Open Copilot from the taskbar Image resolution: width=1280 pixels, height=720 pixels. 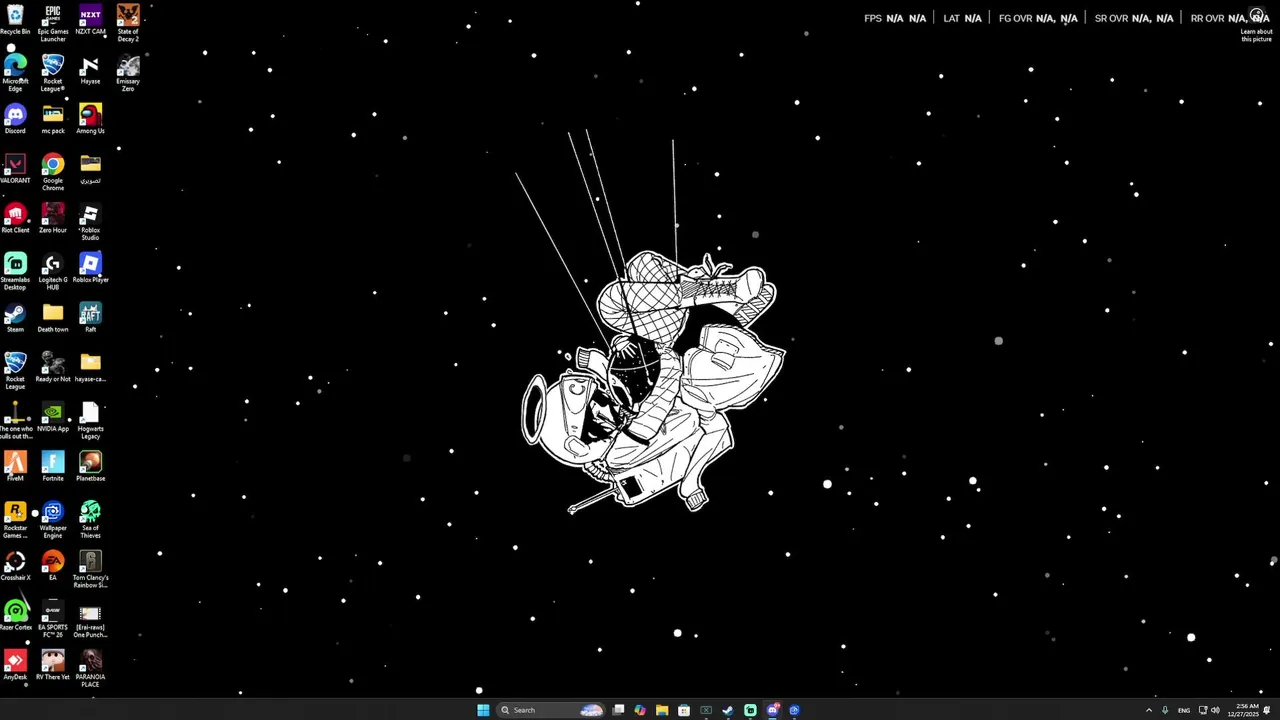click(x=640, y=710)
